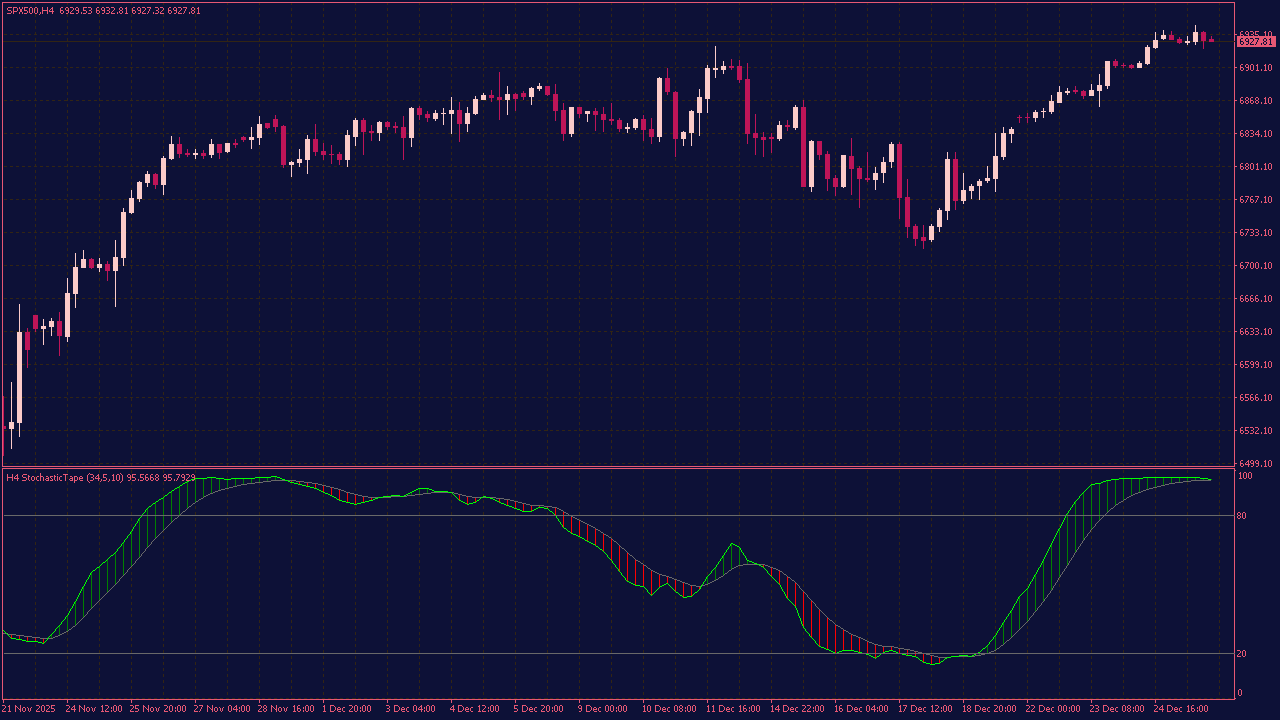Select the 20 level line of StochasticTape
Image resolution: width=1280 pixels, height=720 pixels.
click(400, 655)
